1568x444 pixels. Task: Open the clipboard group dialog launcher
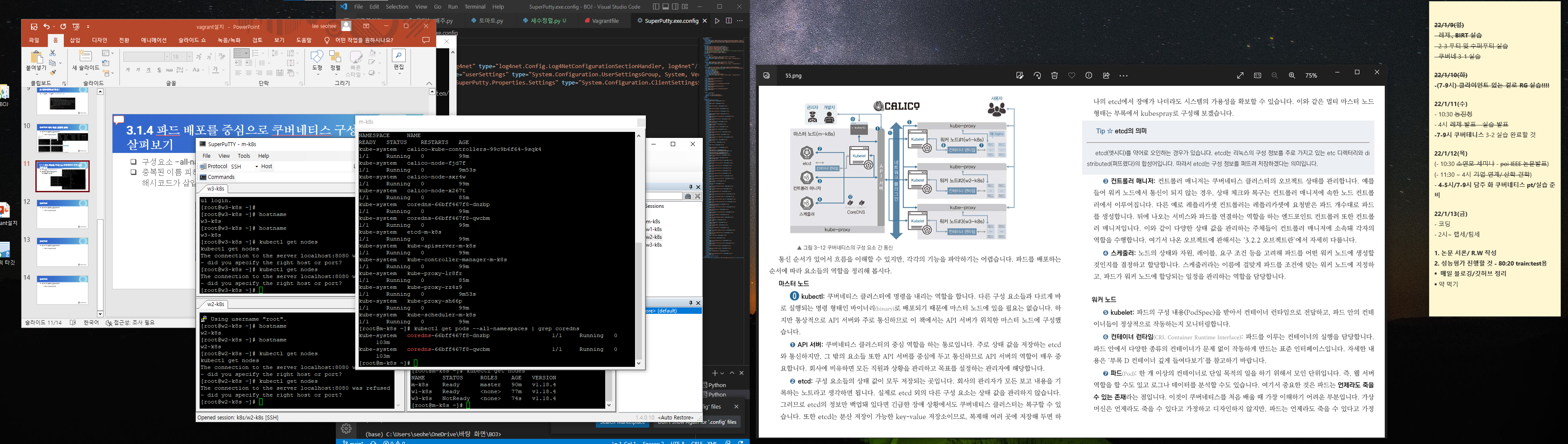coord(65,83)
